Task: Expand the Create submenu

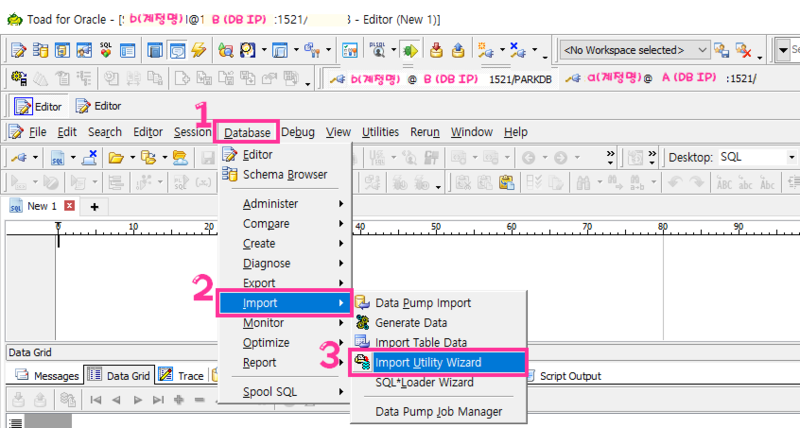Action: pos(286,243)
